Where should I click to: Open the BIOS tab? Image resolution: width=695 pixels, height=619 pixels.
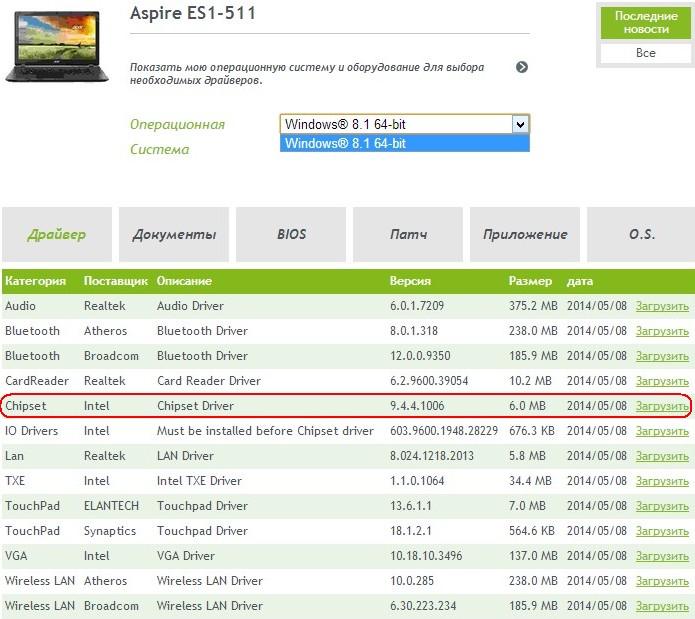(x=291, y=234)
